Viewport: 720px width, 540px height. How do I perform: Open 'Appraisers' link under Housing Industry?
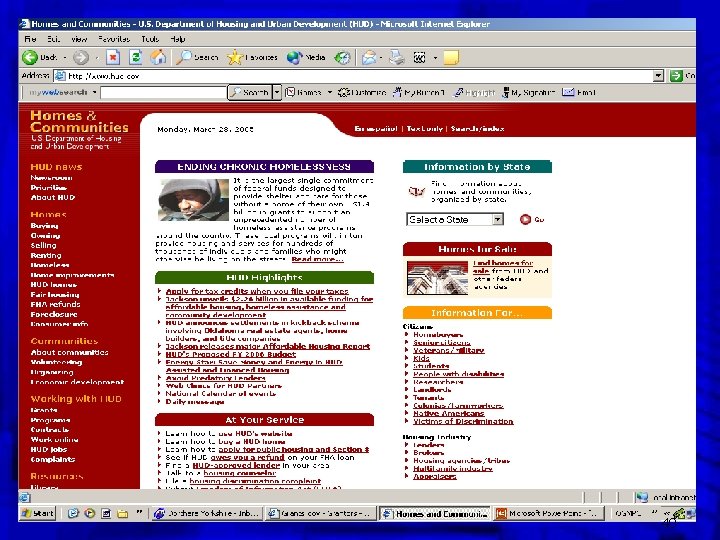435,476
